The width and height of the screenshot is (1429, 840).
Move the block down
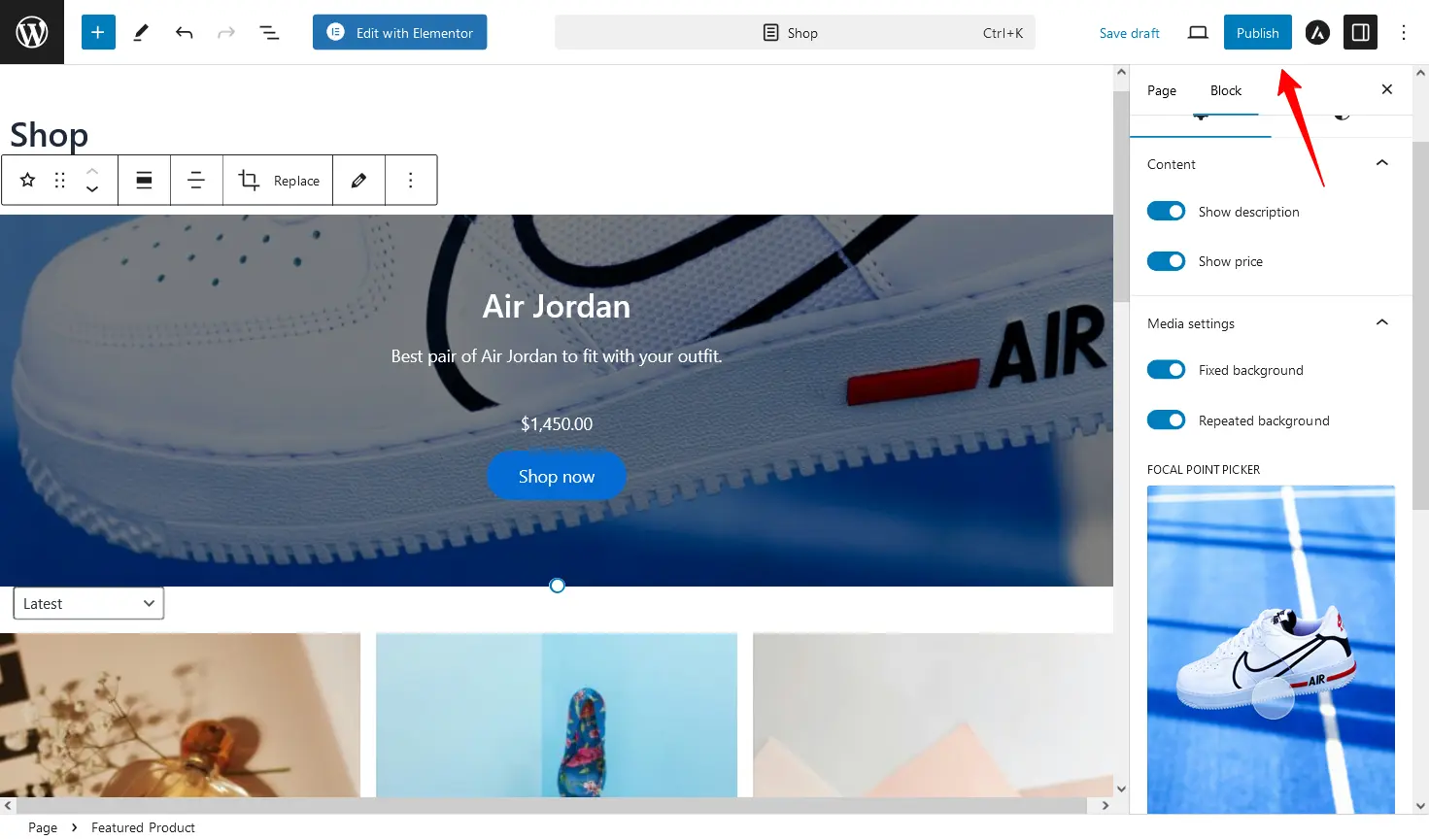(x=92, y=189)
